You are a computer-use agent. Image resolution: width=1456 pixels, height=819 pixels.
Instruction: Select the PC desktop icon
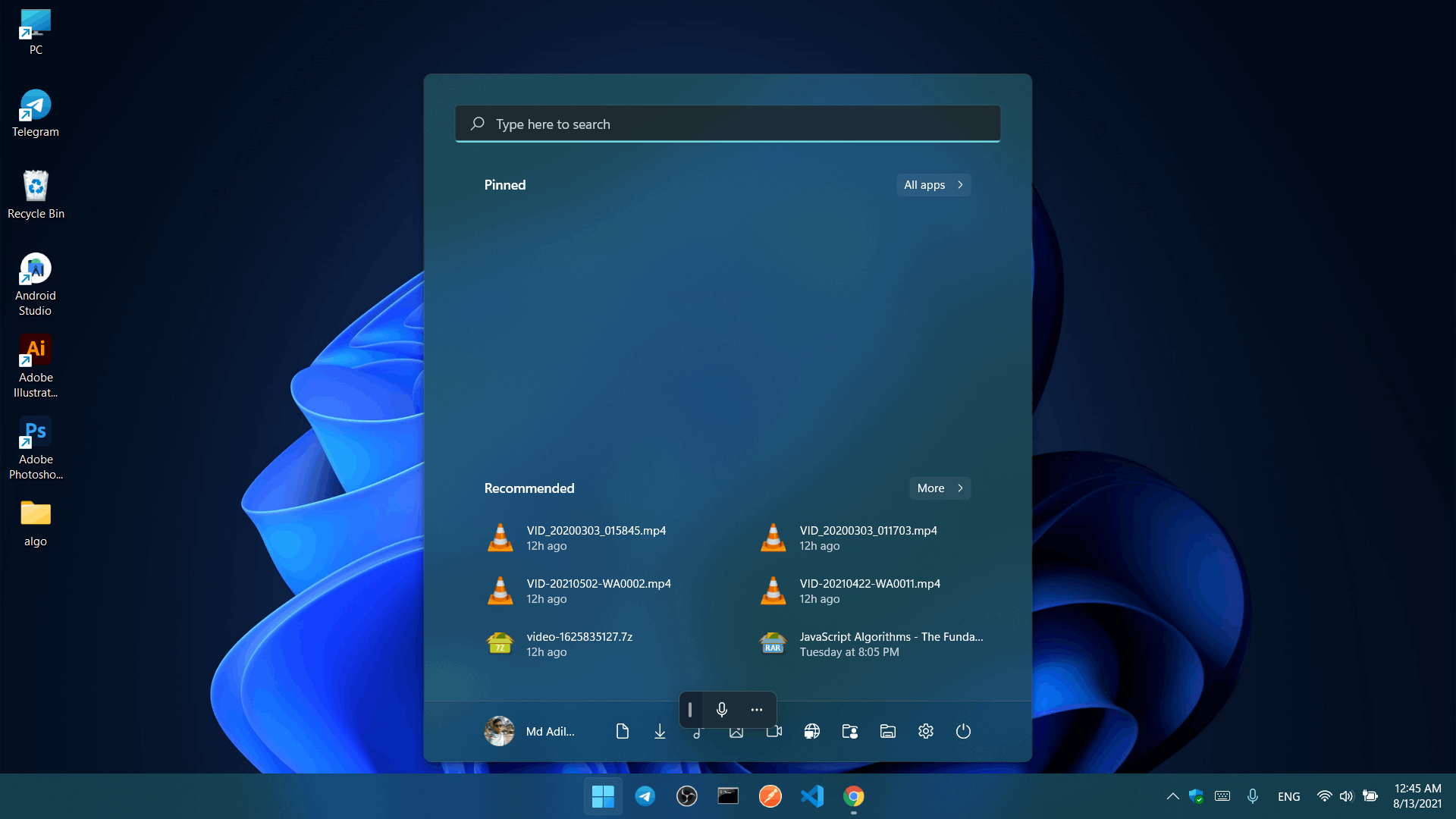click(36, 32)
